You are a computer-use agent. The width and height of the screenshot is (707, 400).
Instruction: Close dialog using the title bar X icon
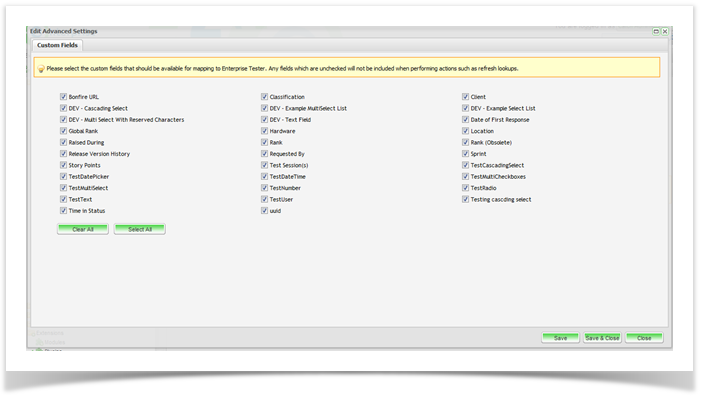(665, 32)
